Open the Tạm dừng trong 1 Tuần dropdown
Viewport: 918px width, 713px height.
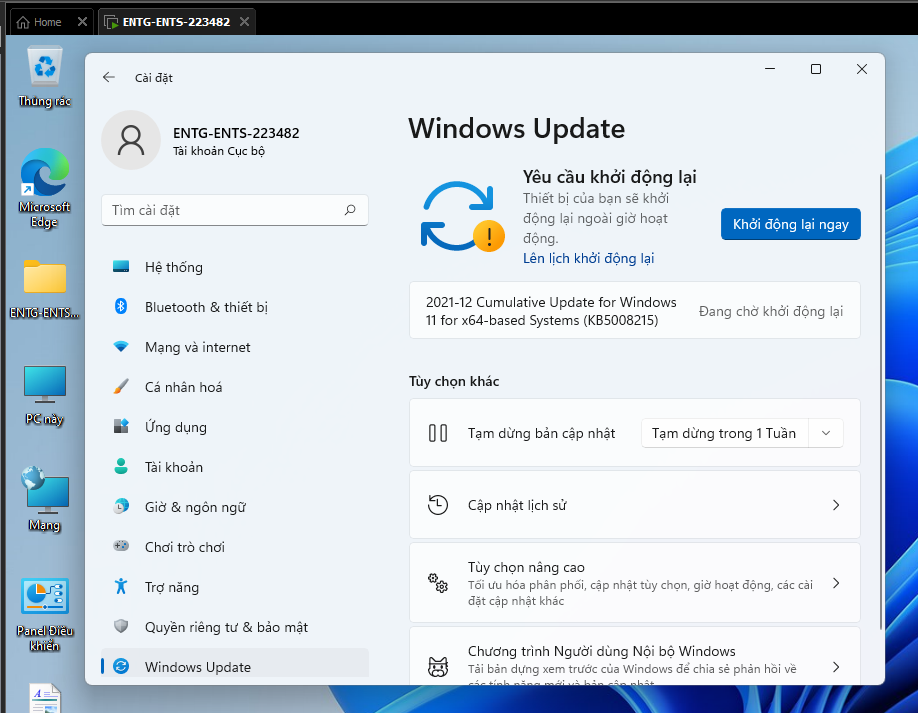coord(742,433)
